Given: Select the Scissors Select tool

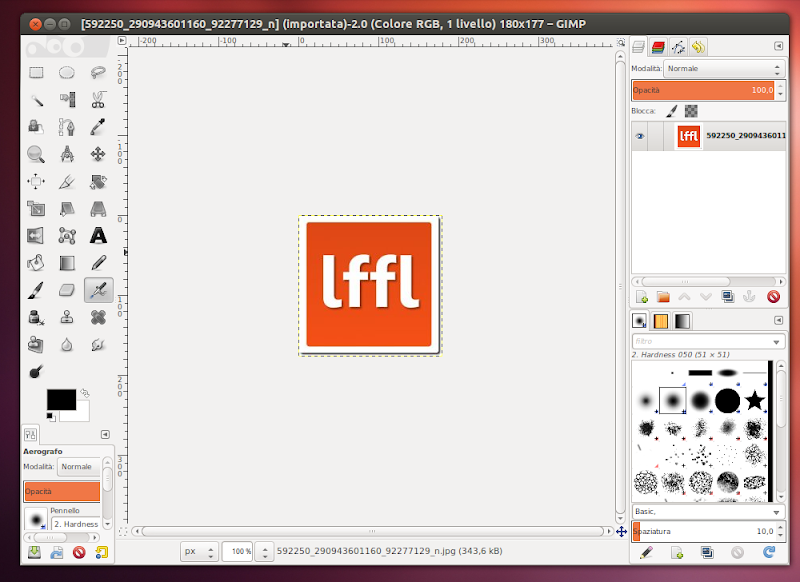Looking at the screenshot, I should (98, 99).
